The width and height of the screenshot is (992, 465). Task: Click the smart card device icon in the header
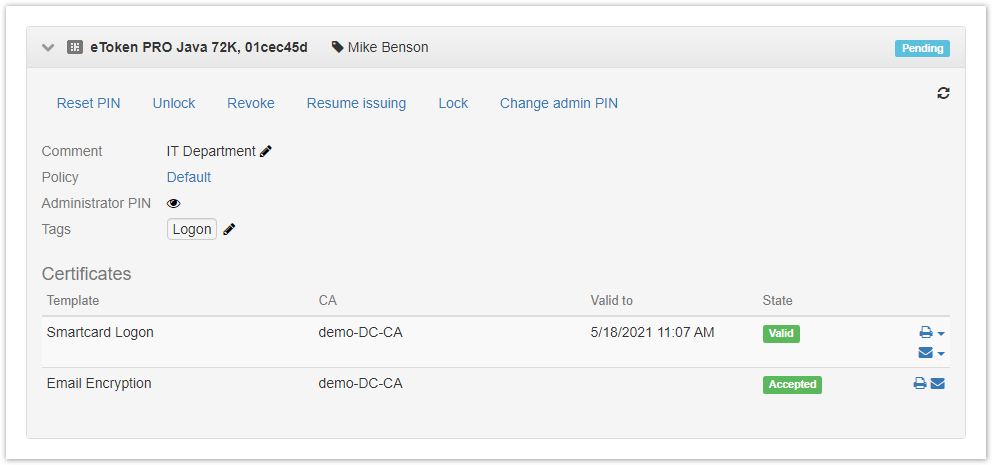(x=74, y=47)
